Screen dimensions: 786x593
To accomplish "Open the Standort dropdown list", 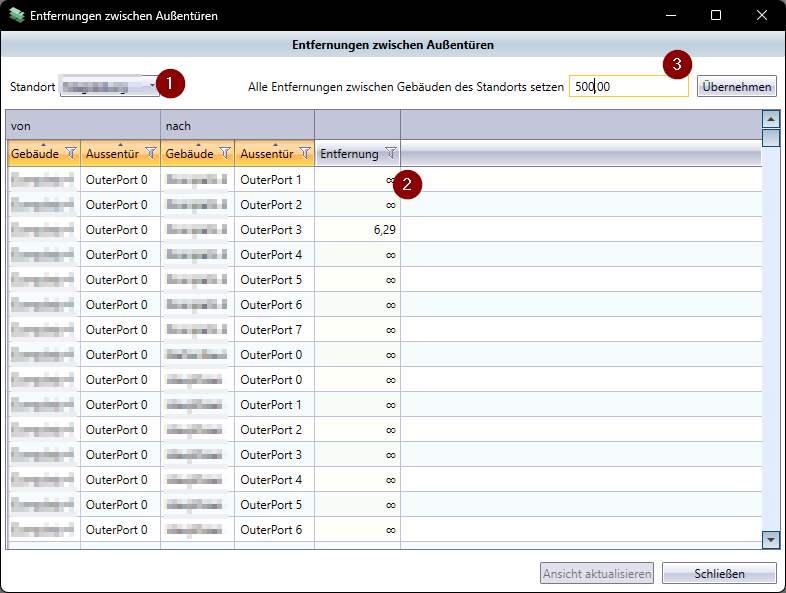I will (153, 87).
